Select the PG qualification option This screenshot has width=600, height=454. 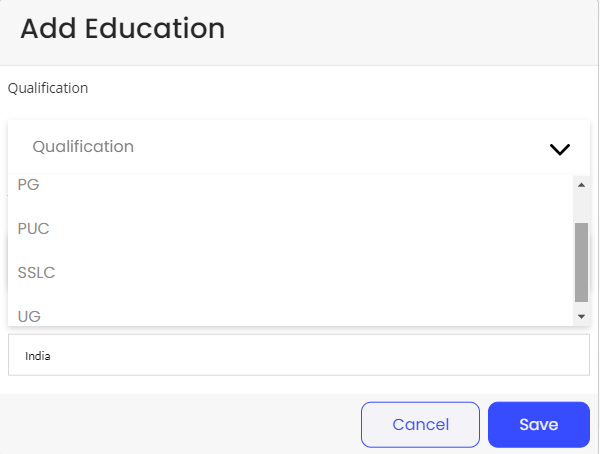[29, 185]
